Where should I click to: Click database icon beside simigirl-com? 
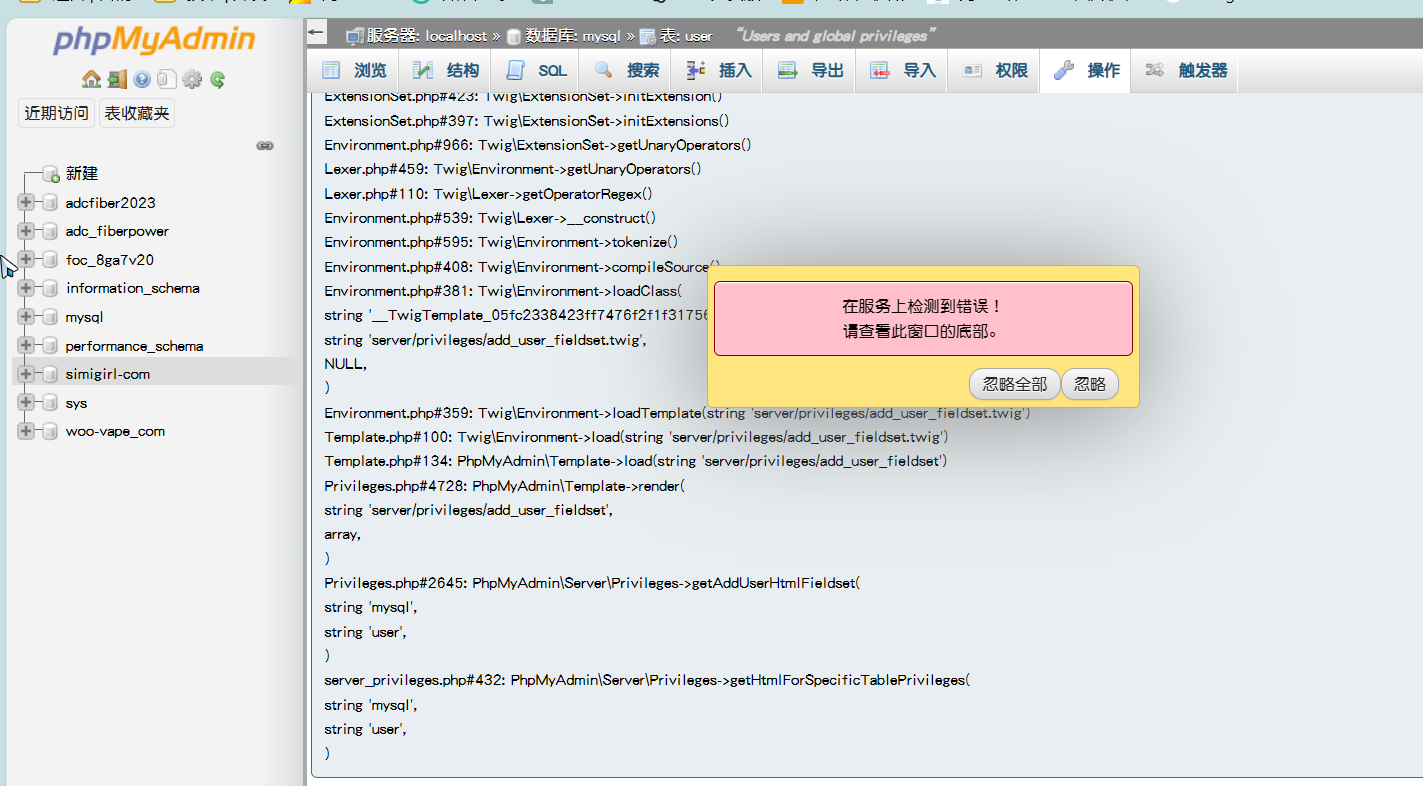point(49,374)
